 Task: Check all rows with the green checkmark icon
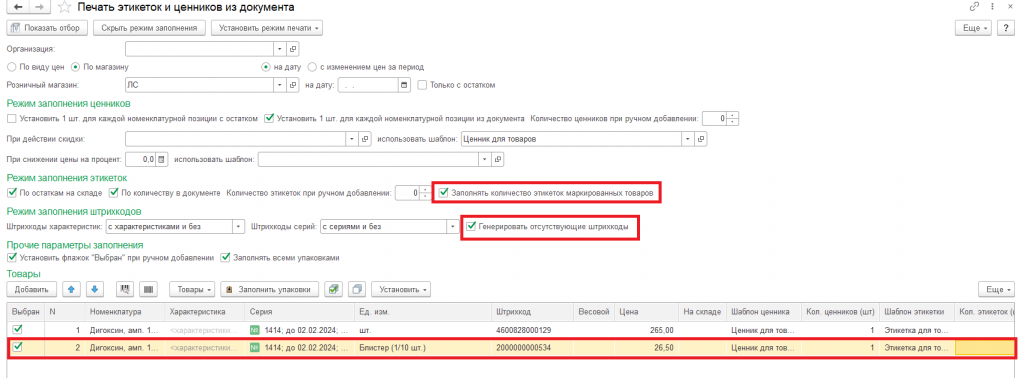tap(334, 289)
